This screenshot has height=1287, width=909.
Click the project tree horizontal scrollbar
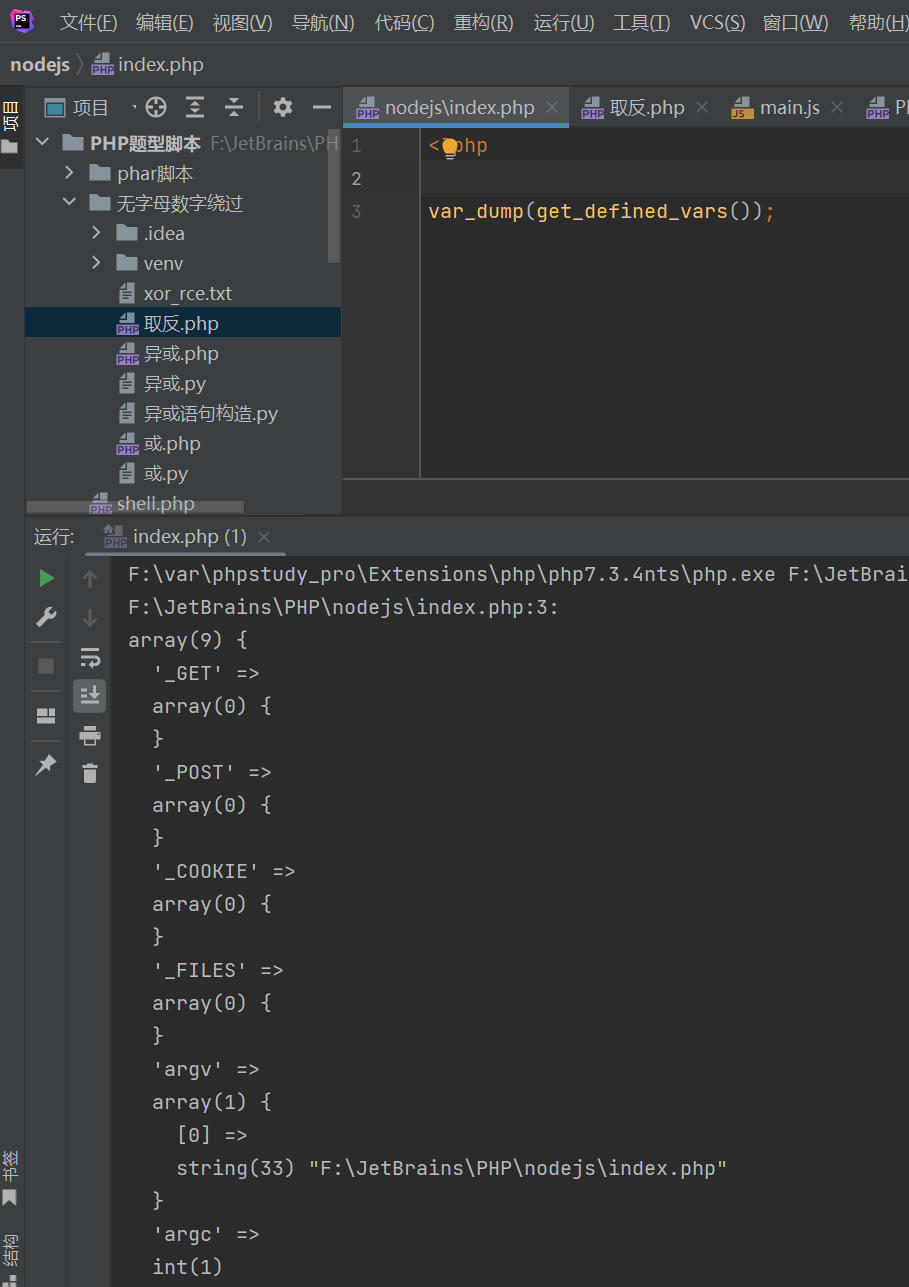134,508
